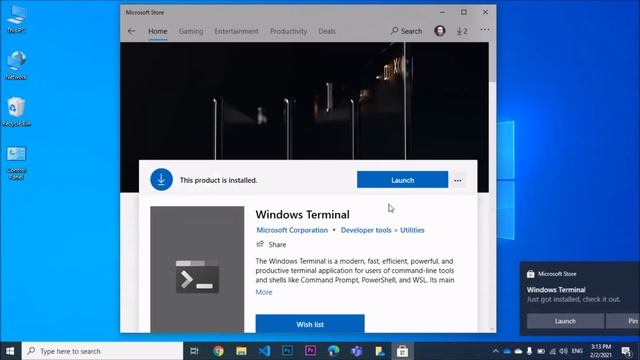Go back with the Store back arrow

point(131,31)
